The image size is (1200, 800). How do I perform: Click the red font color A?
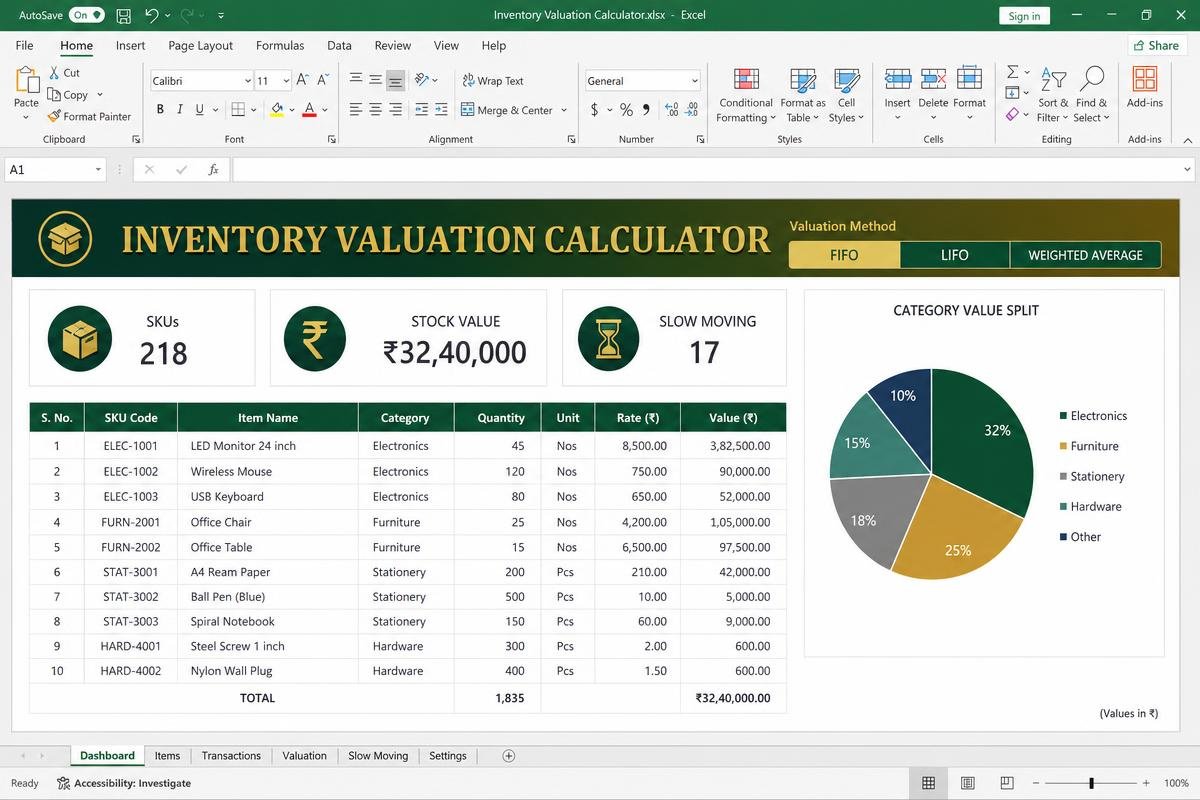point(310,110)
